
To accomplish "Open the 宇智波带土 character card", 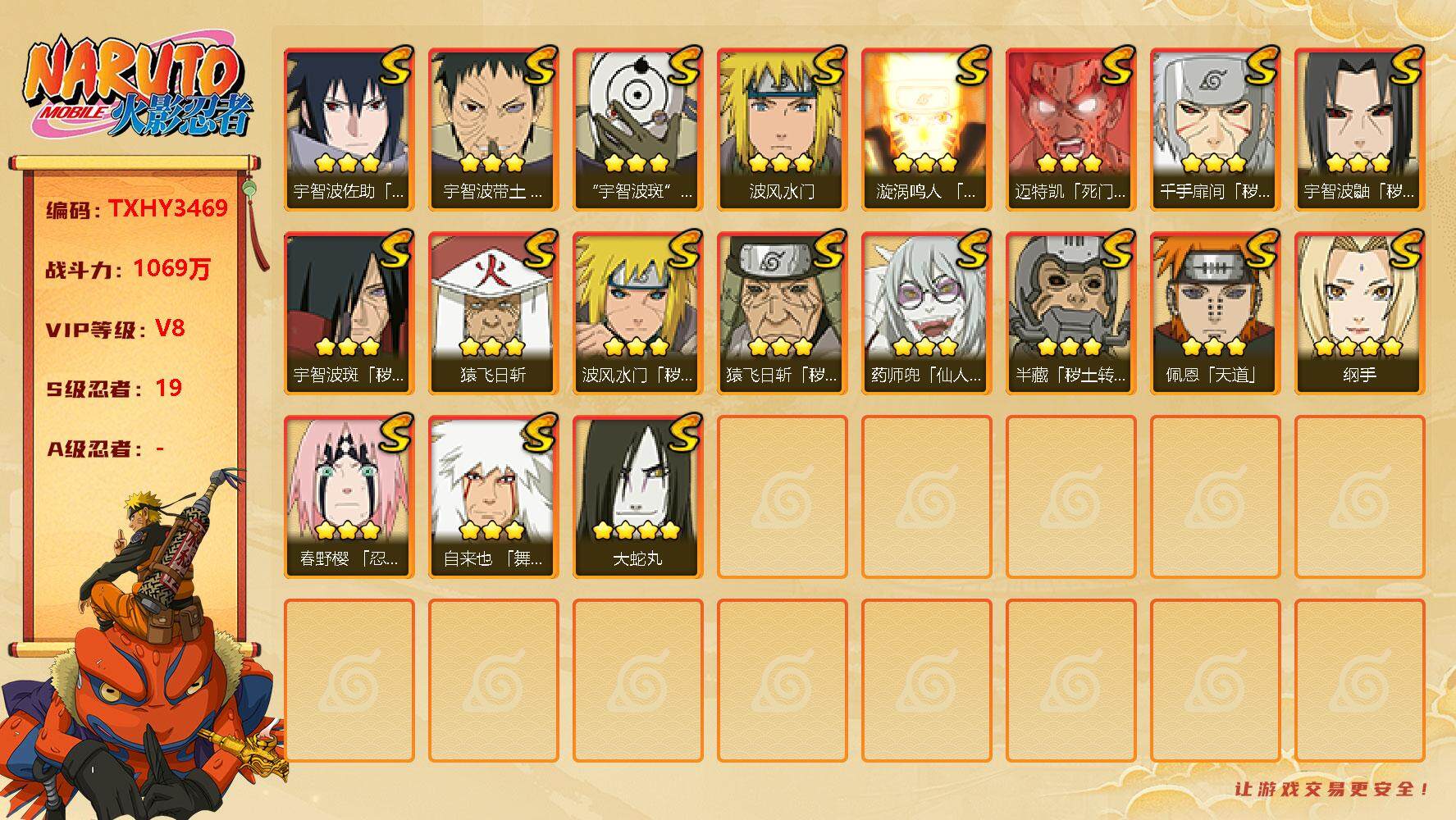I will 493,130.
